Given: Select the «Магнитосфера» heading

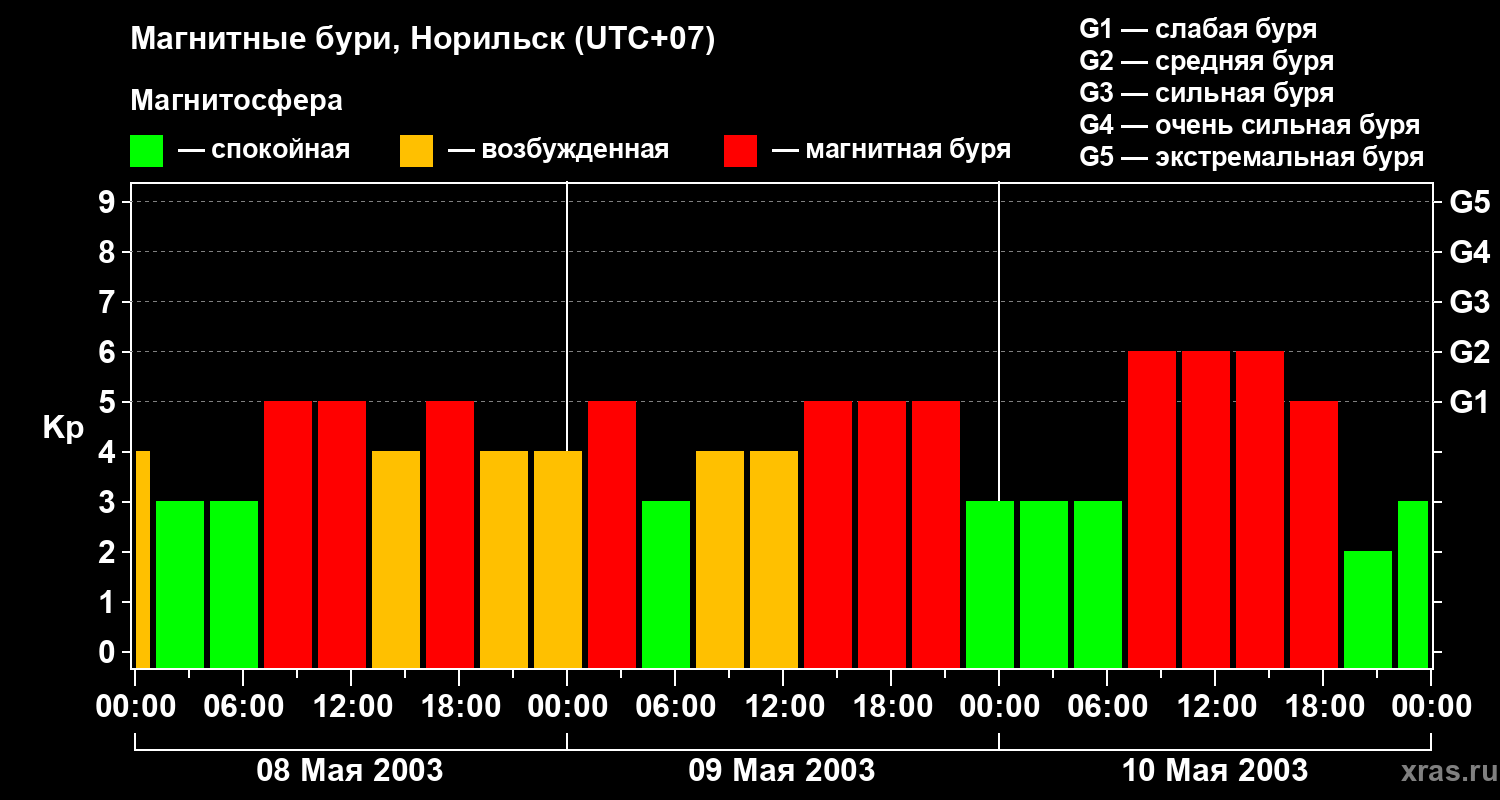Looking at the screenshot, I should point(237,101).
